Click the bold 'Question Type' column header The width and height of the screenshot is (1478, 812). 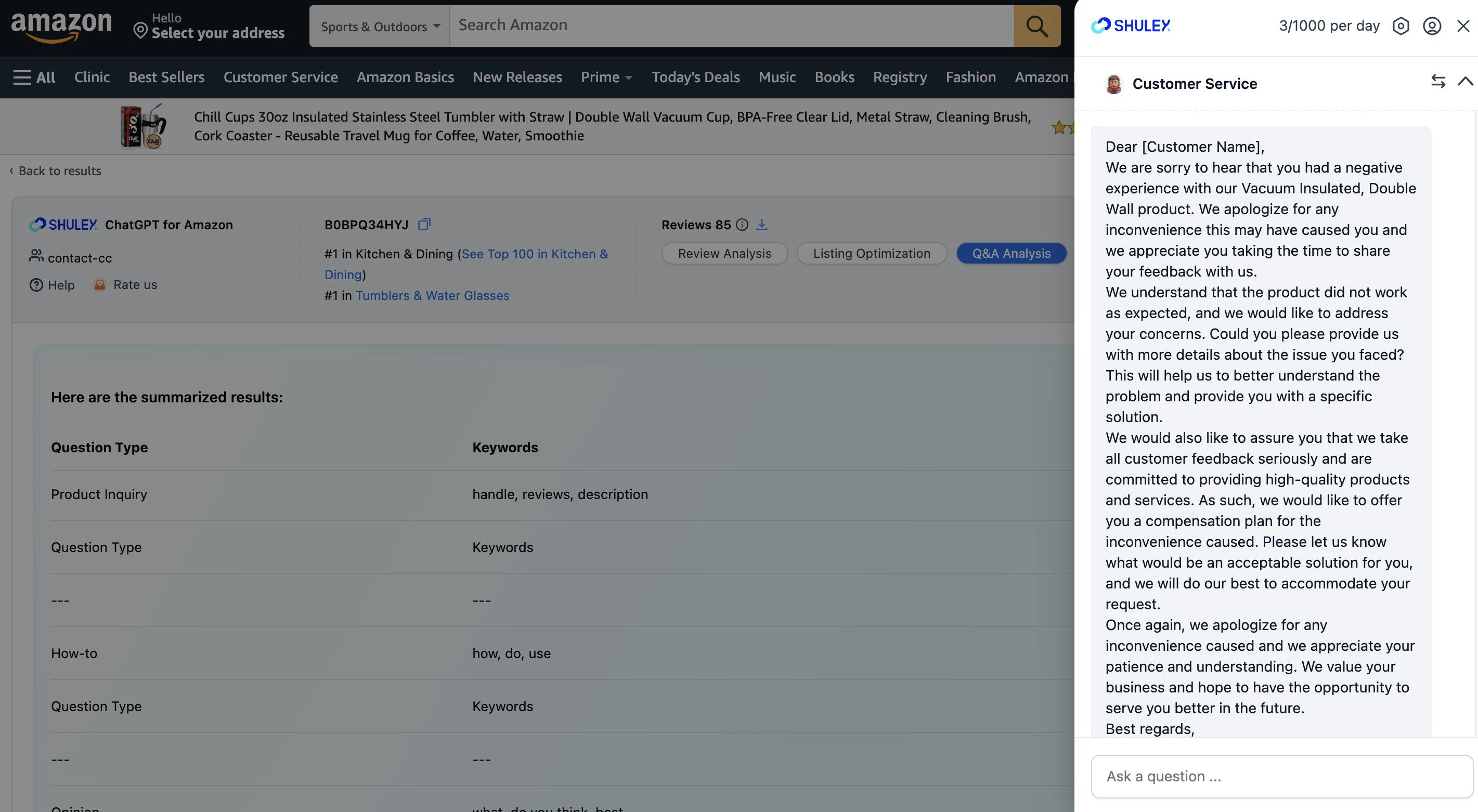pos(99,447)
